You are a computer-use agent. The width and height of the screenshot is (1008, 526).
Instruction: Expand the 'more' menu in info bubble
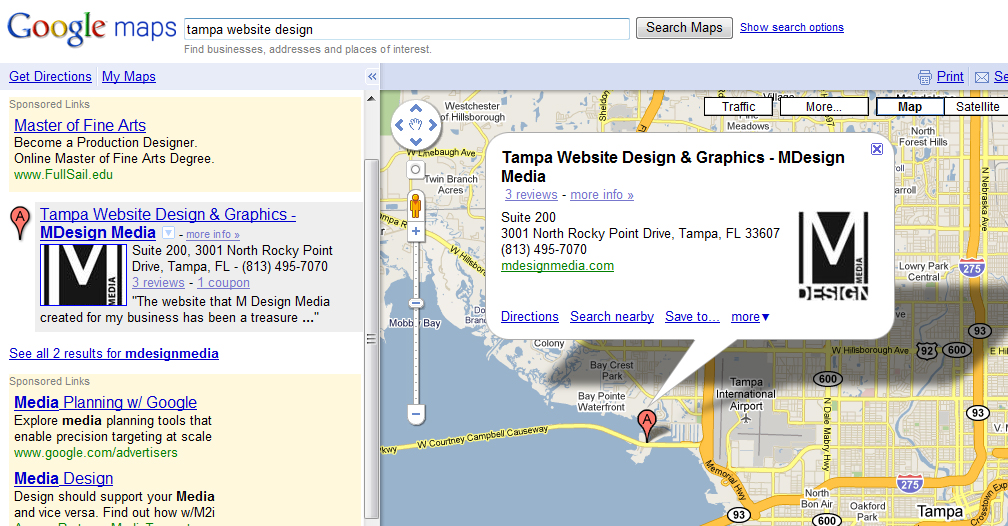(x=750, y=316)
